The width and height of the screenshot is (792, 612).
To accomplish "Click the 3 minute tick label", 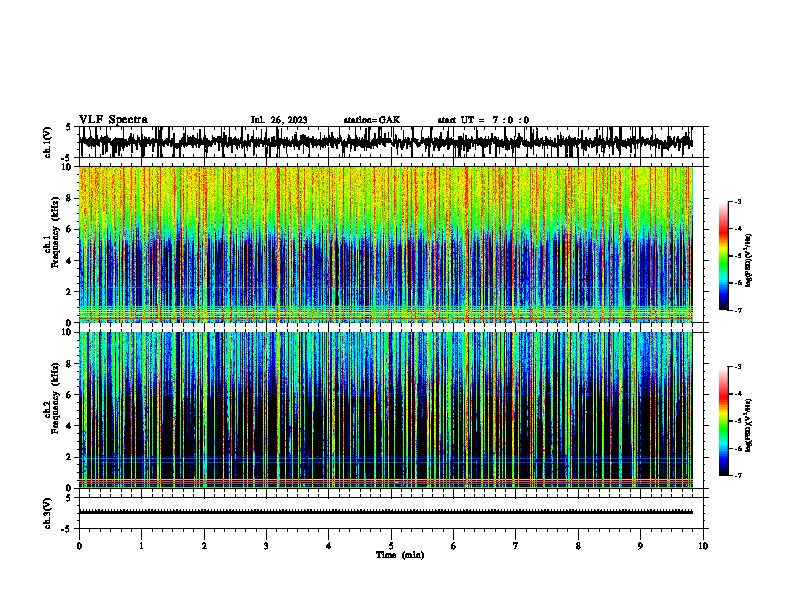I will point(266,546).
